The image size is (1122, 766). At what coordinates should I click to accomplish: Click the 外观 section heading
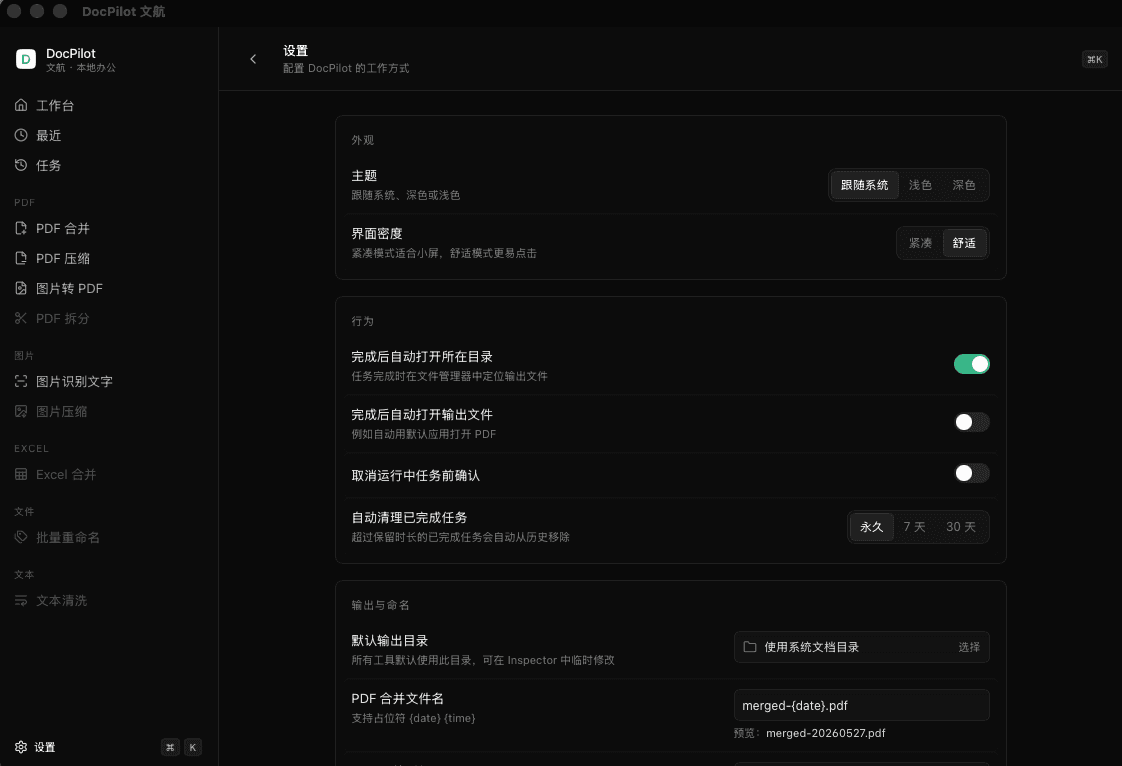363,140
